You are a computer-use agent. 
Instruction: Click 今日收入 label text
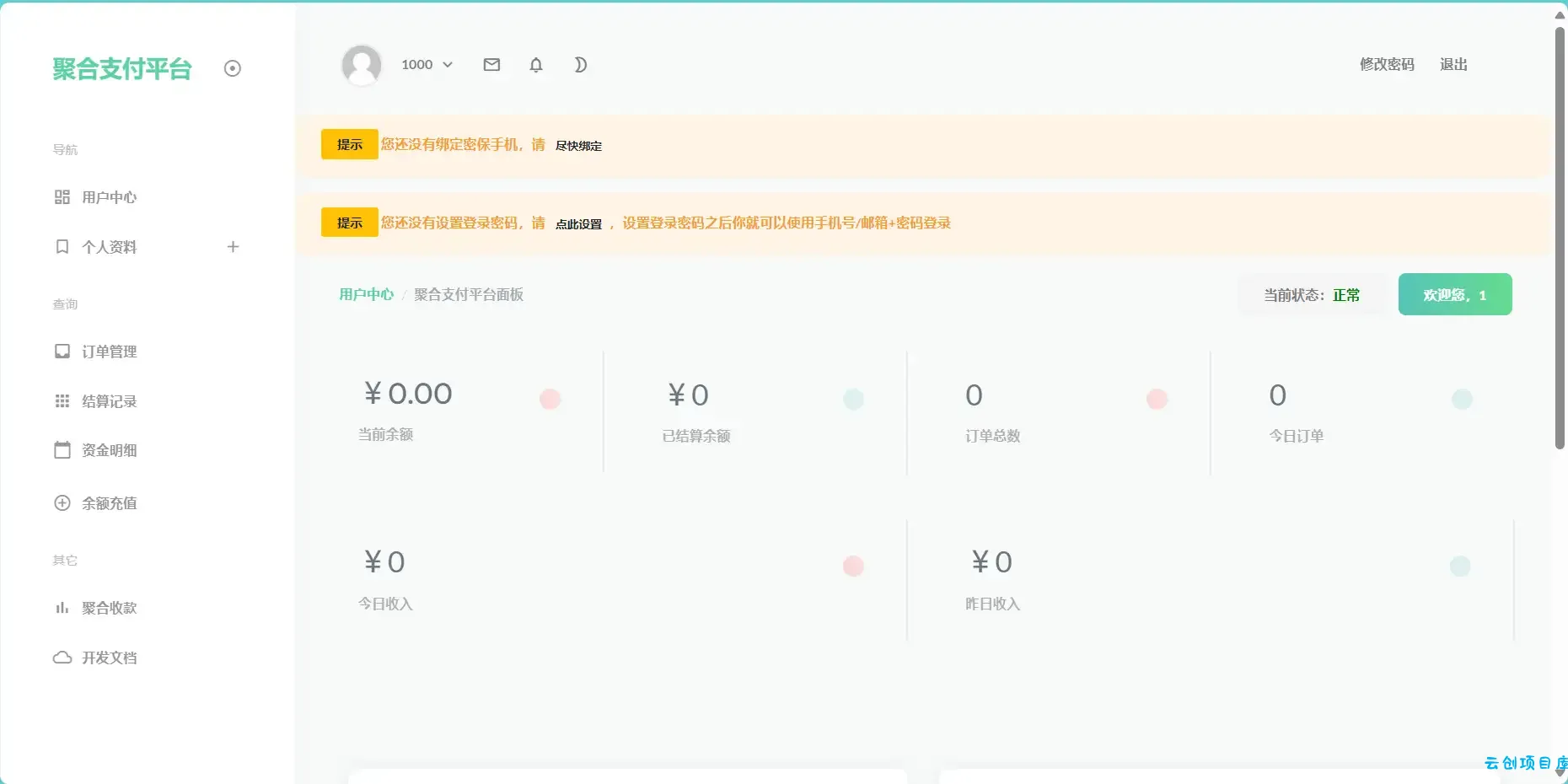(385, 604)
